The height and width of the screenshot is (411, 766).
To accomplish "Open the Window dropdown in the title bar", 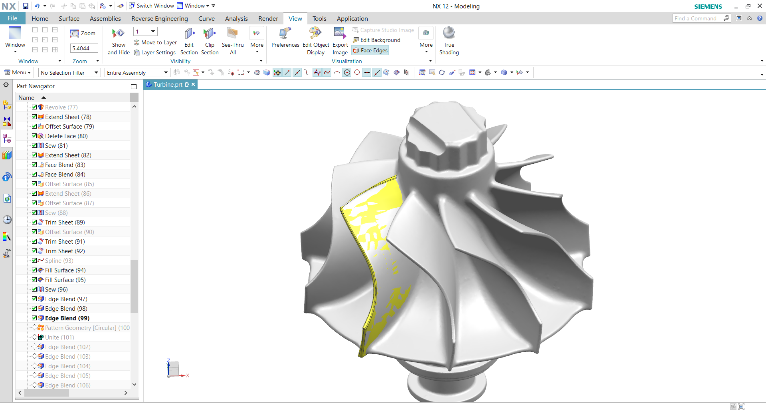I will coord(195,6).
